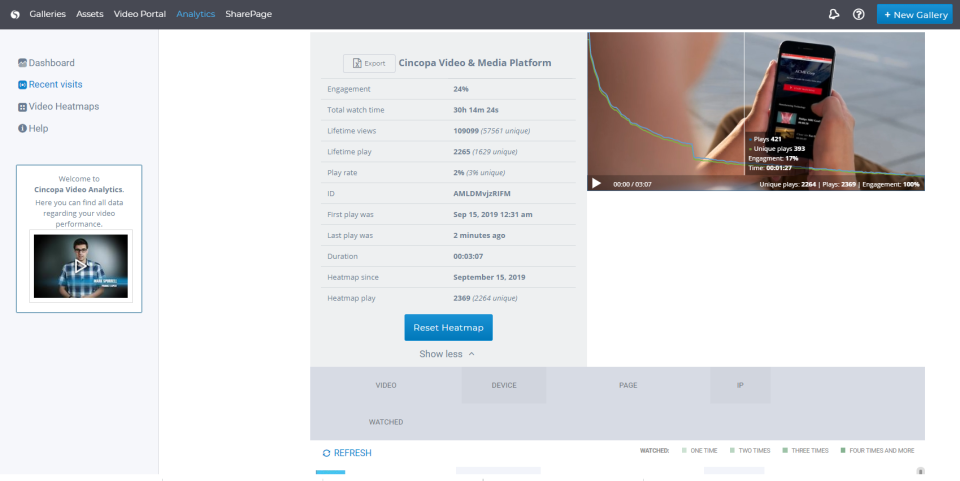The height and width of the screenshot is (481, 960).
Task: Collapse details with Show less
Action: (x=446, y=354)
